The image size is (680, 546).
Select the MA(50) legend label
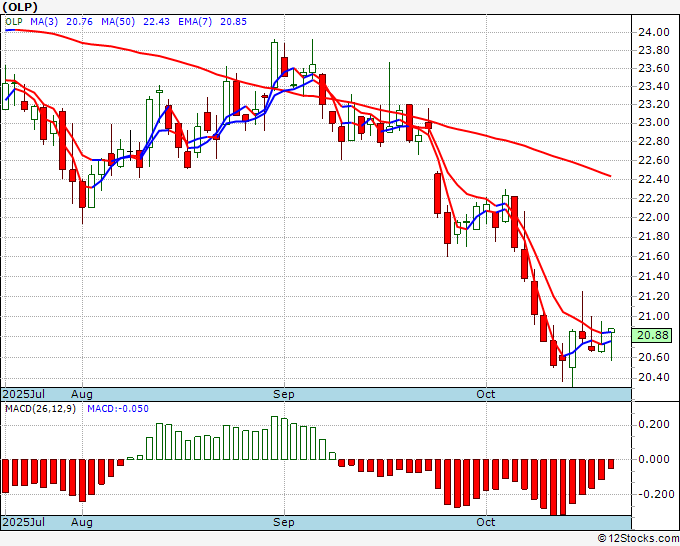(118, 22)
